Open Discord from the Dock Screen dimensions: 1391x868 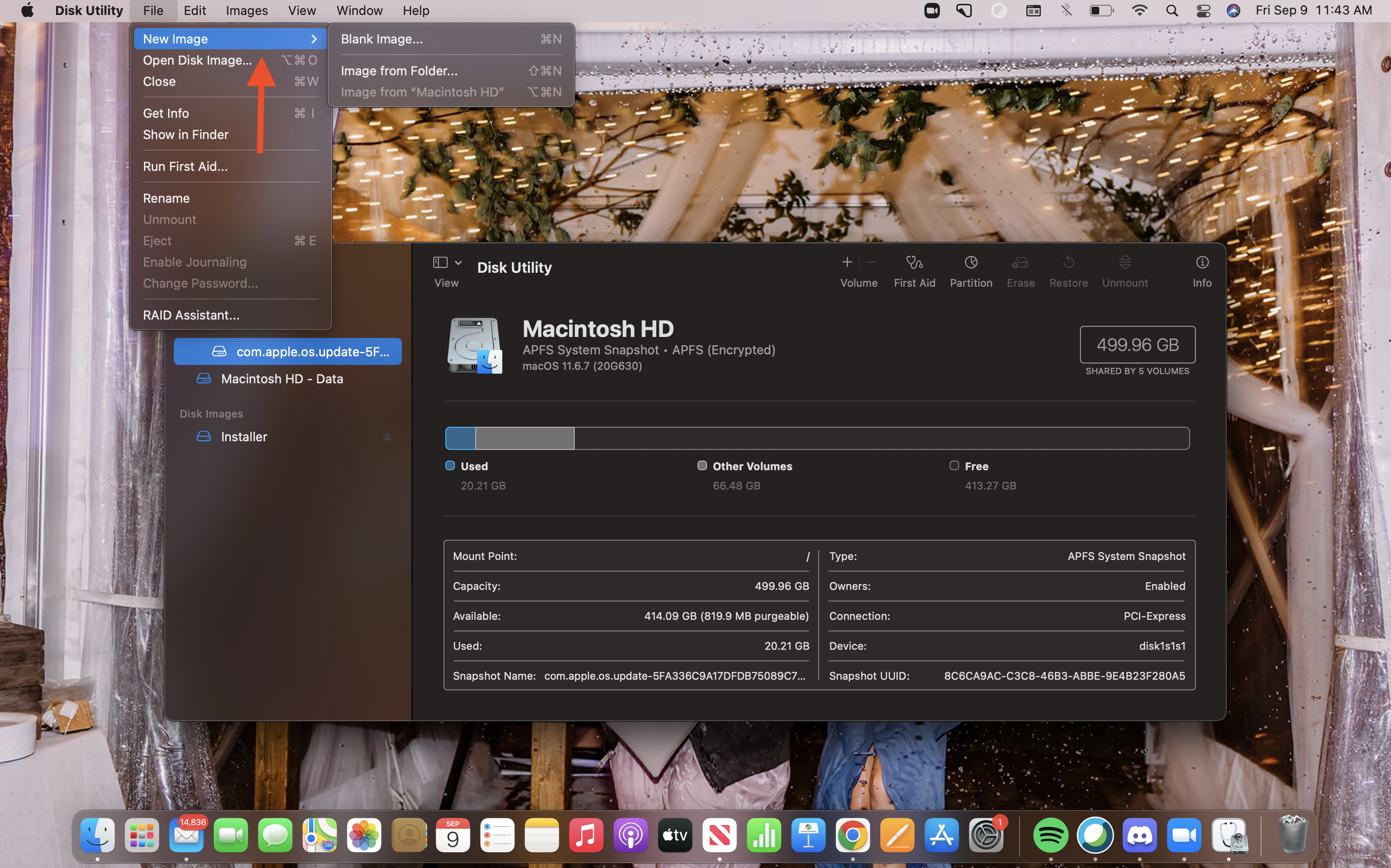(x=1139, y=835)
